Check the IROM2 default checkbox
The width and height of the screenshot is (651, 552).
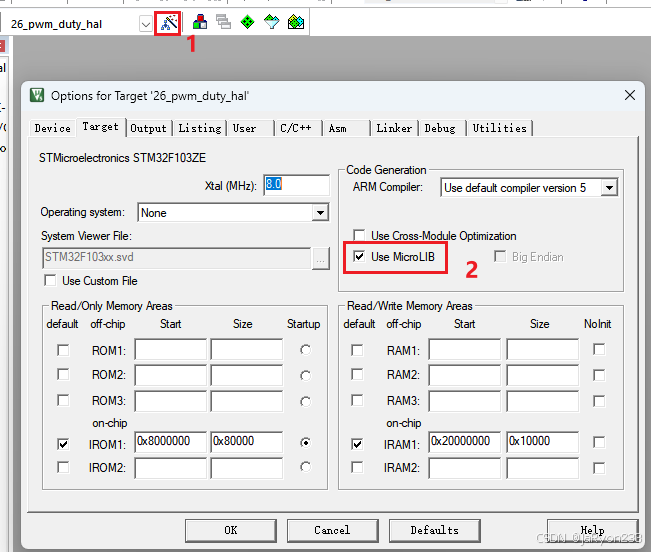point(63,468)
